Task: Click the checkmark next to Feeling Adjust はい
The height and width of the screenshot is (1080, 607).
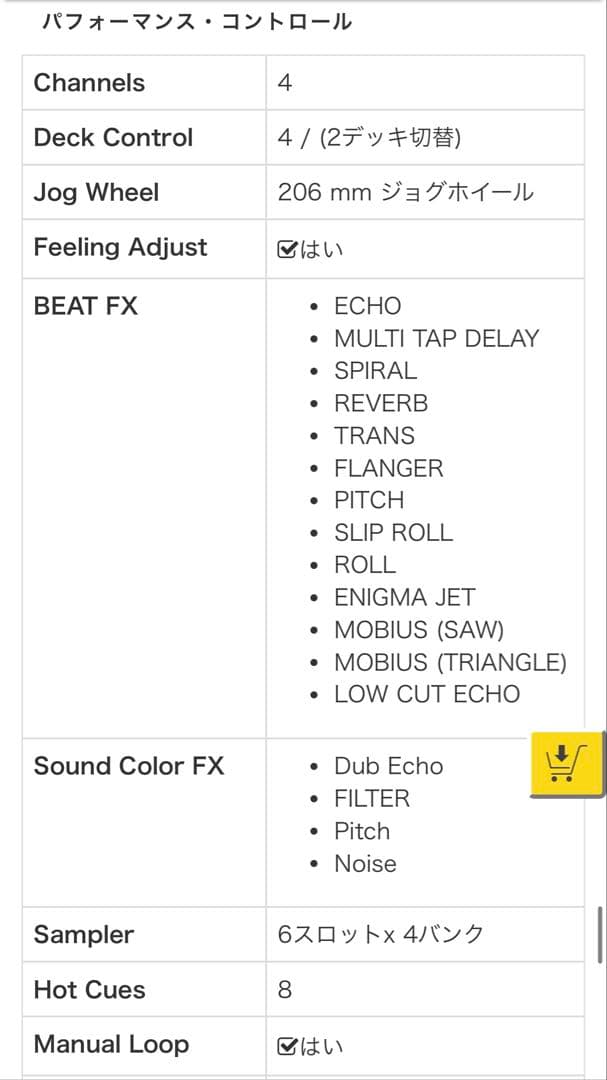Action: 287,248
